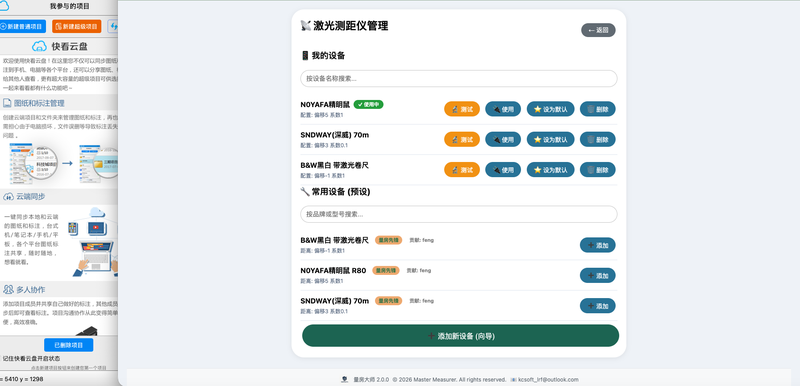Image resolution: width=800 pixels, height=386 pixels.
Task: Delete SNDWAY(深威) 70m from my devices
Action: coord(597,139)
